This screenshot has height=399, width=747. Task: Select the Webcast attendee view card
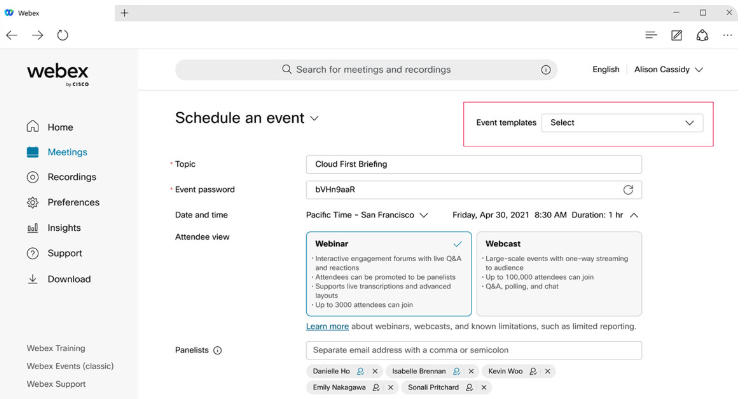tap(559, 274)
